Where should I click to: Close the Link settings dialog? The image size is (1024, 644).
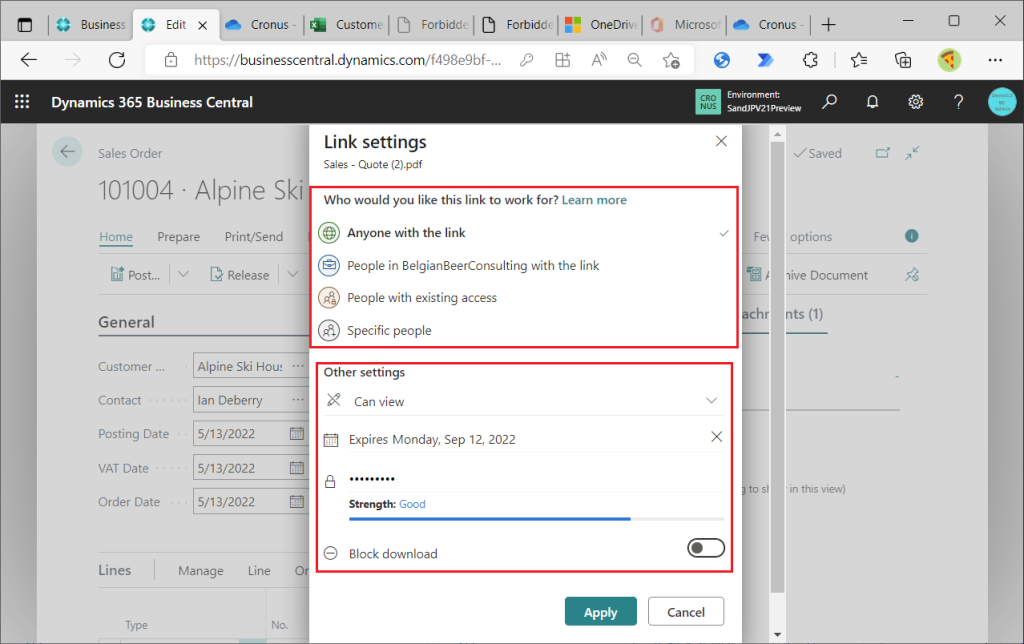click(x=721, y=141)
